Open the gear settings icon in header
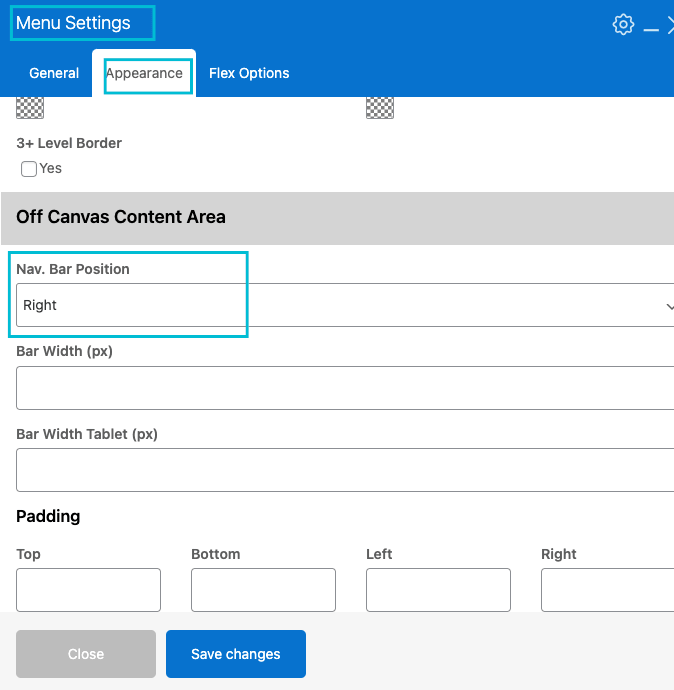 coord(623,25)
